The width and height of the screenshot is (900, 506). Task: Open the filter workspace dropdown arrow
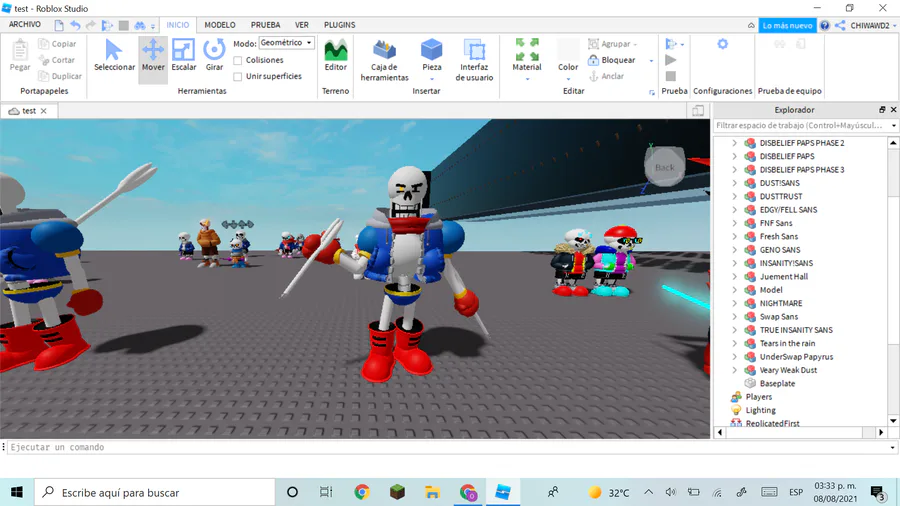[x=893, y=125]
